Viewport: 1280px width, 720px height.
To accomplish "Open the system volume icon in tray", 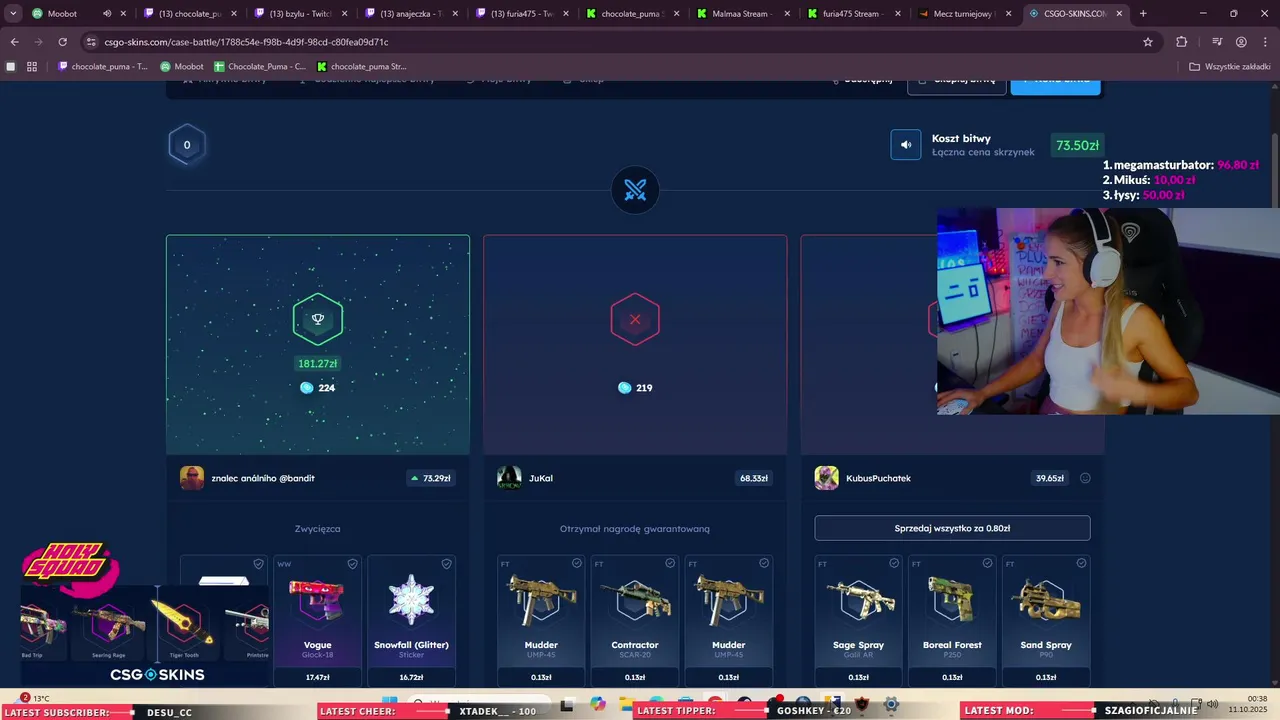I will coord(1213,704).
